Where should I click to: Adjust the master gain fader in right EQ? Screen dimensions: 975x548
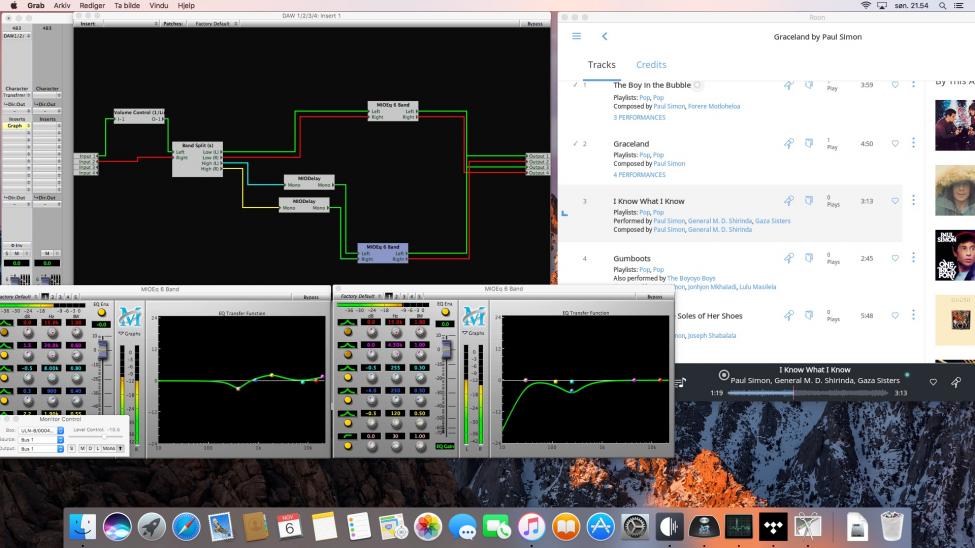click(x=446, y=348)
